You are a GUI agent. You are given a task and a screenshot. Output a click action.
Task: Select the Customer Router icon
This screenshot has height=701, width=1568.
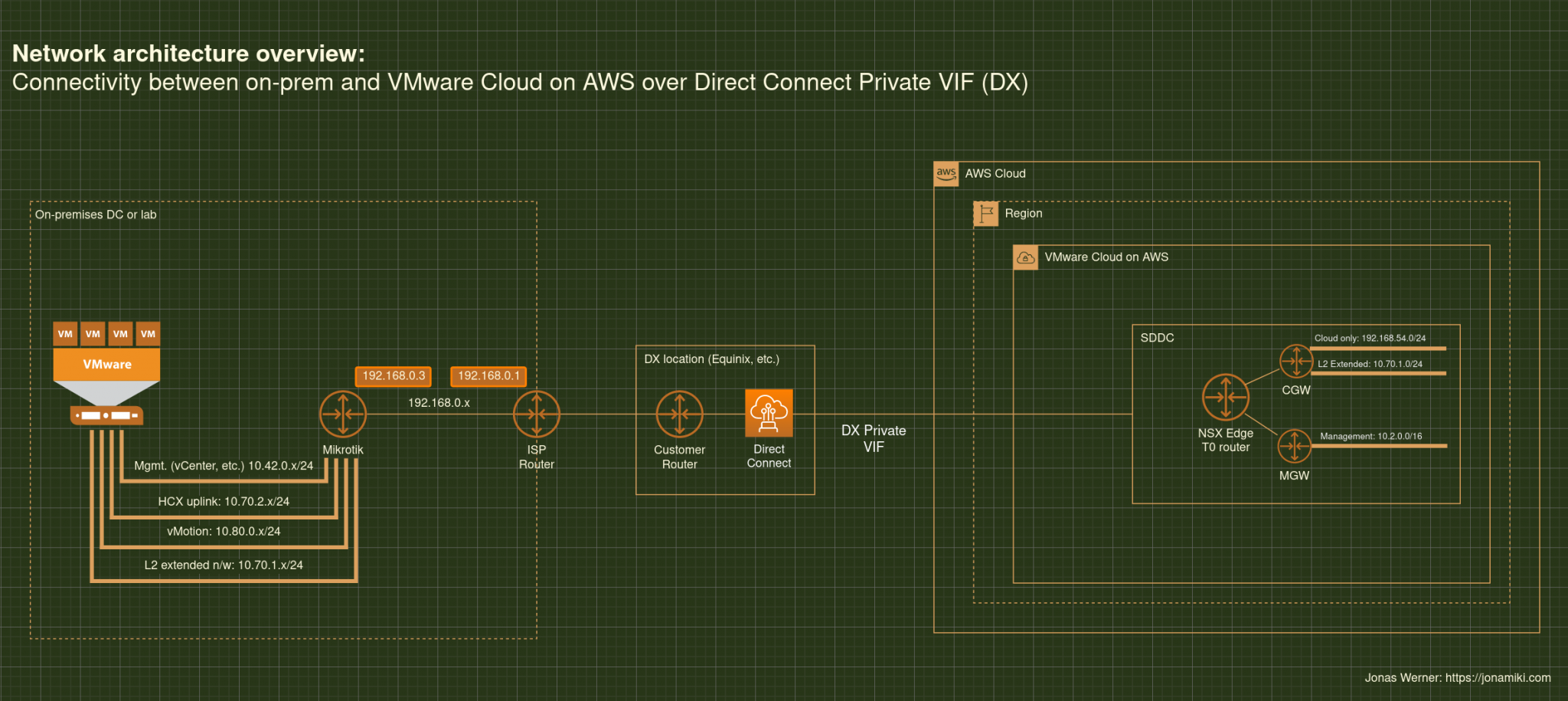pyautogui.click(x=679, y=413)
